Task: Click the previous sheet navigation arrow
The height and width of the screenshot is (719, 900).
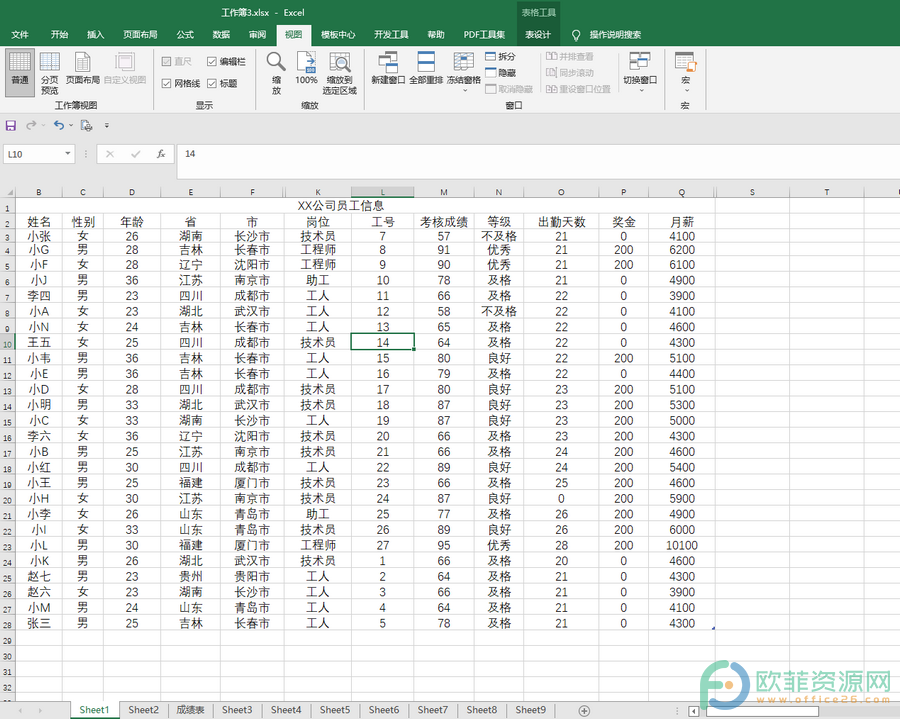Action: [20, 710]
